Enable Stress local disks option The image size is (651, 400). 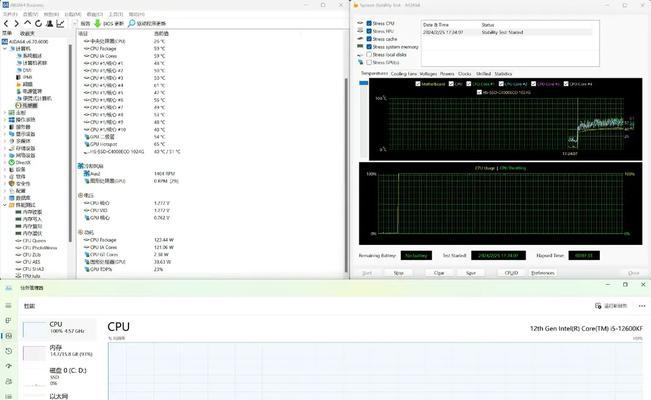click(369, 54)
